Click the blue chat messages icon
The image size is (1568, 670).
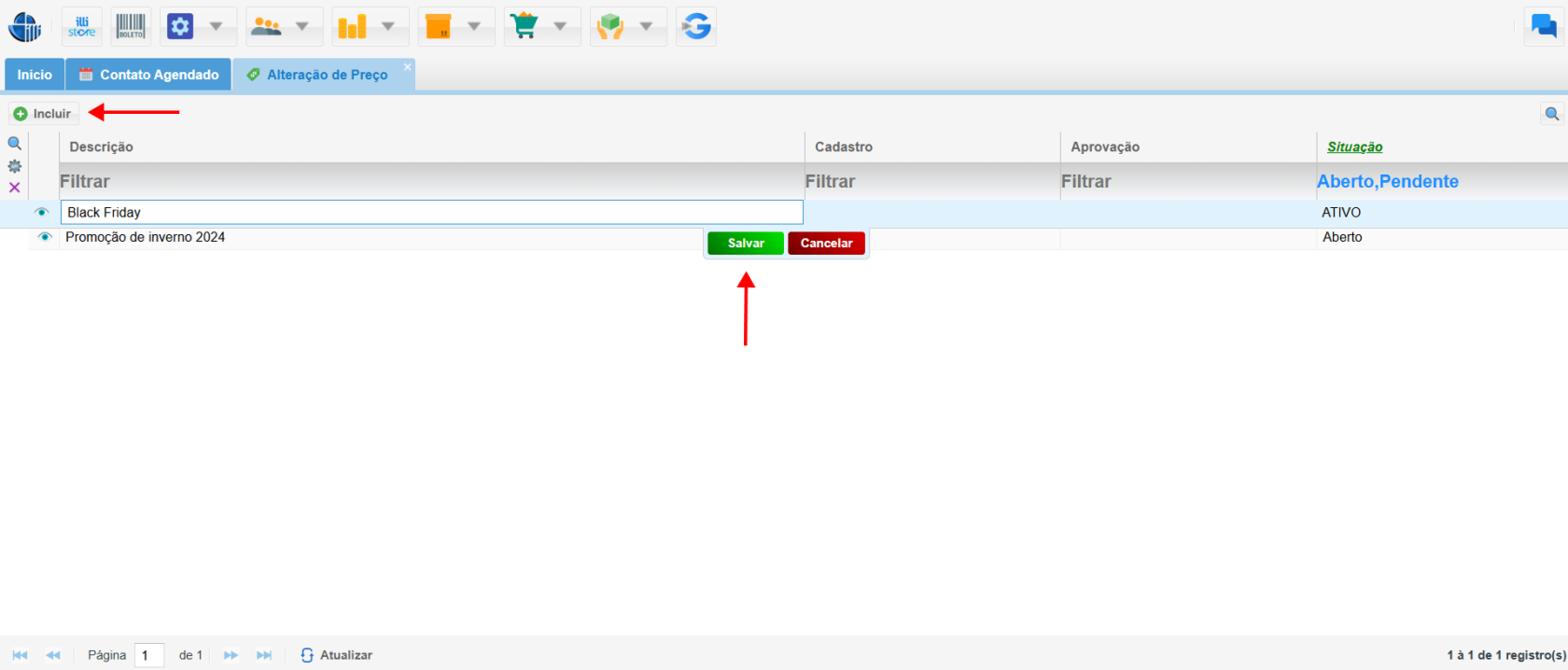pos(1544,27)
